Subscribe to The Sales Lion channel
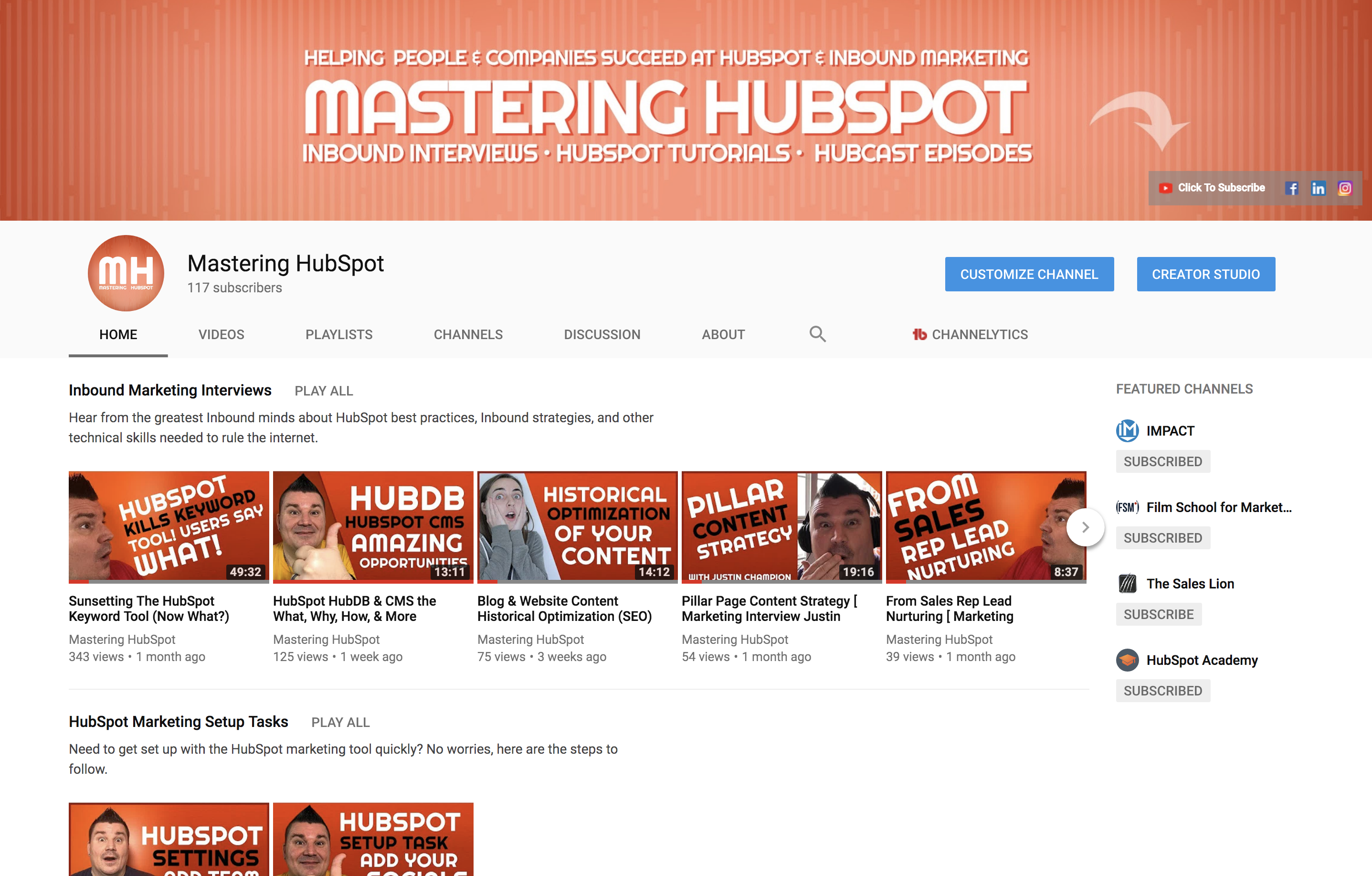 tap(1158, 614)
